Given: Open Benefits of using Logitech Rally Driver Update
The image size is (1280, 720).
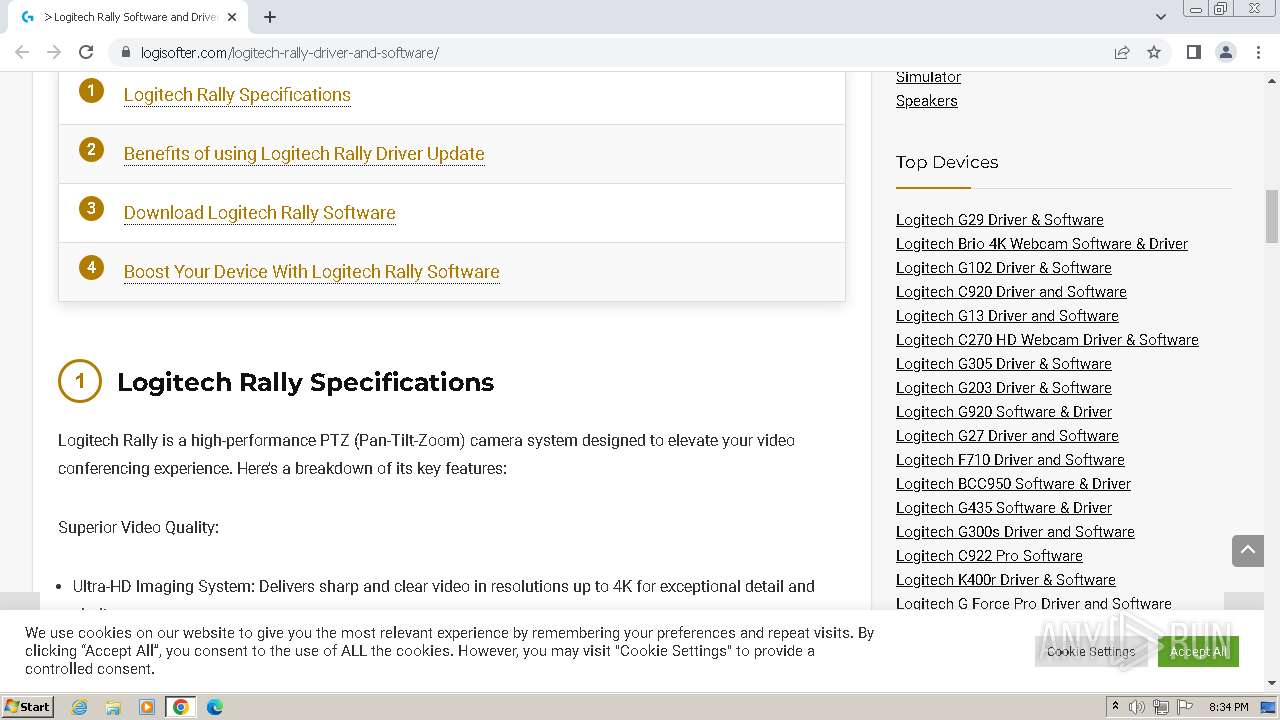Looking at the screenshot, I should 304,154.
